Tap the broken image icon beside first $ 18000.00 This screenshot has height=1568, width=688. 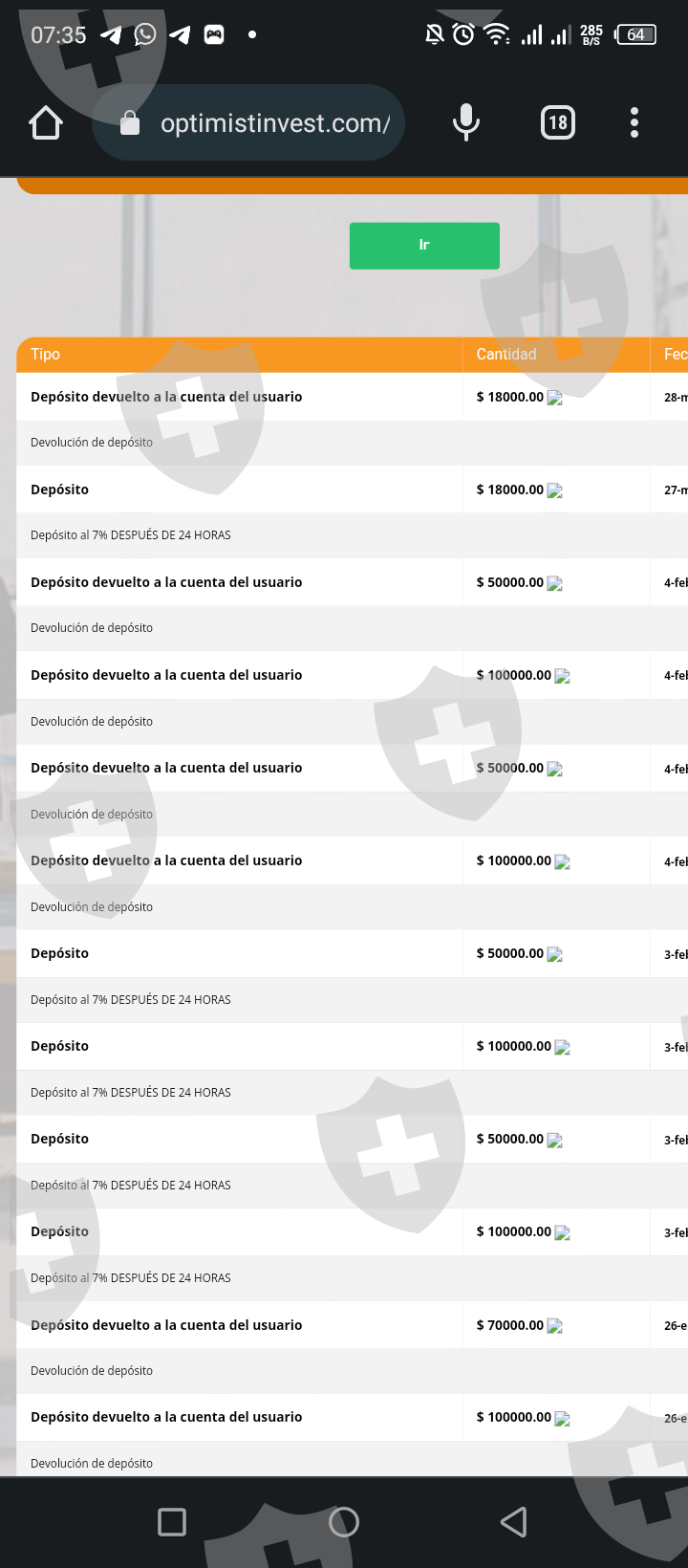(555, 399)
